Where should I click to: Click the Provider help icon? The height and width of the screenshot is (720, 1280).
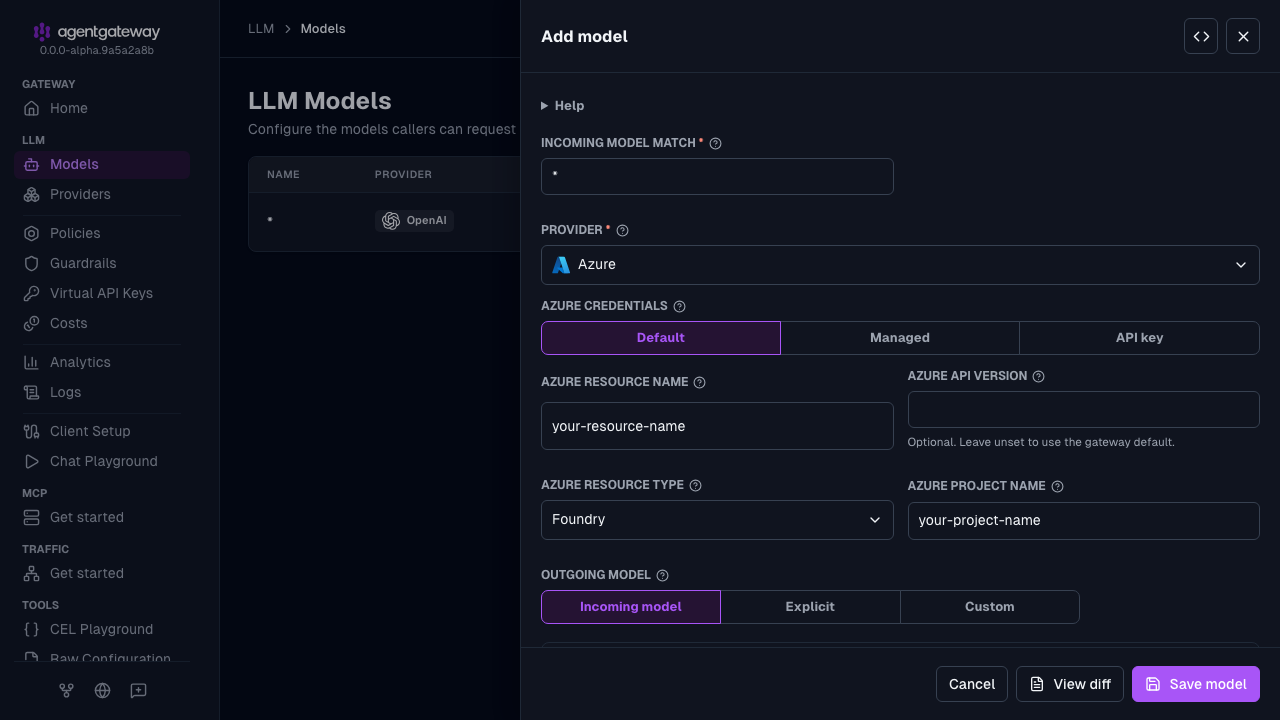(622, 230)
